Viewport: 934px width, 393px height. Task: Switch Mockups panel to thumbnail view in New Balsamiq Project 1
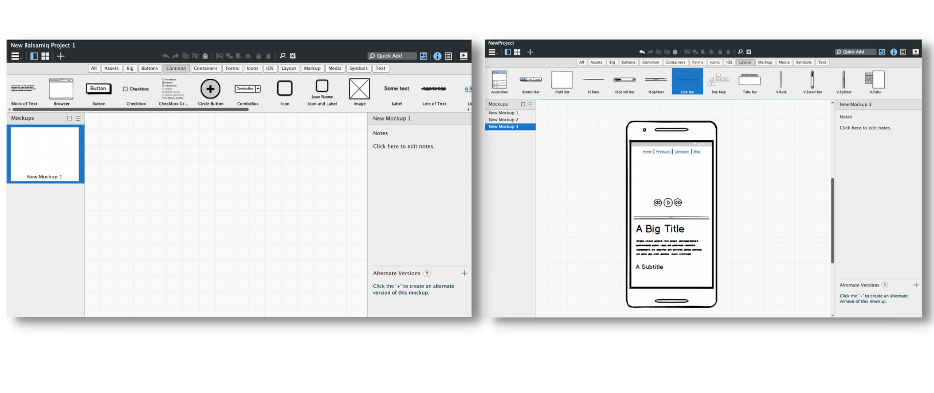pos(69,118)
